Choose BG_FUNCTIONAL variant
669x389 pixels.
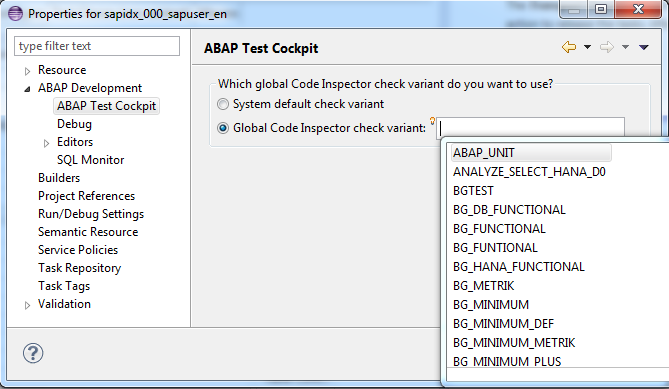click(x=499, y=229)
